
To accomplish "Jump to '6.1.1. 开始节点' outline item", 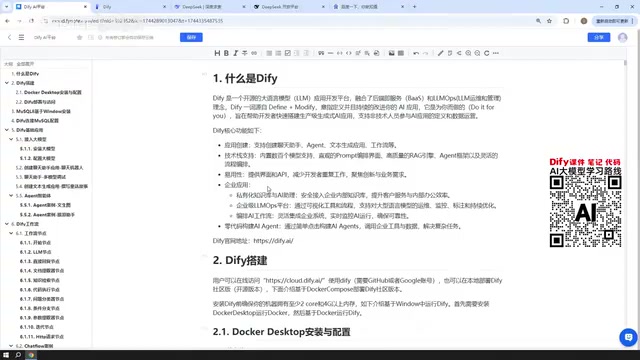I will coord(36,242).
